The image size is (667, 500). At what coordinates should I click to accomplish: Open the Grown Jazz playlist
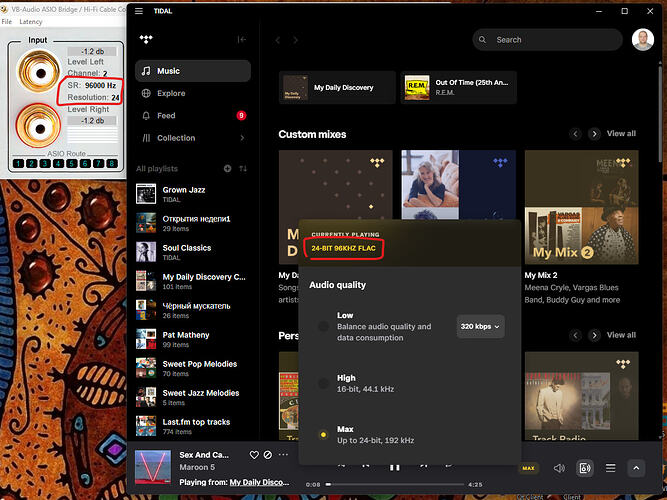pyautogui.click(x=191, y=194)
